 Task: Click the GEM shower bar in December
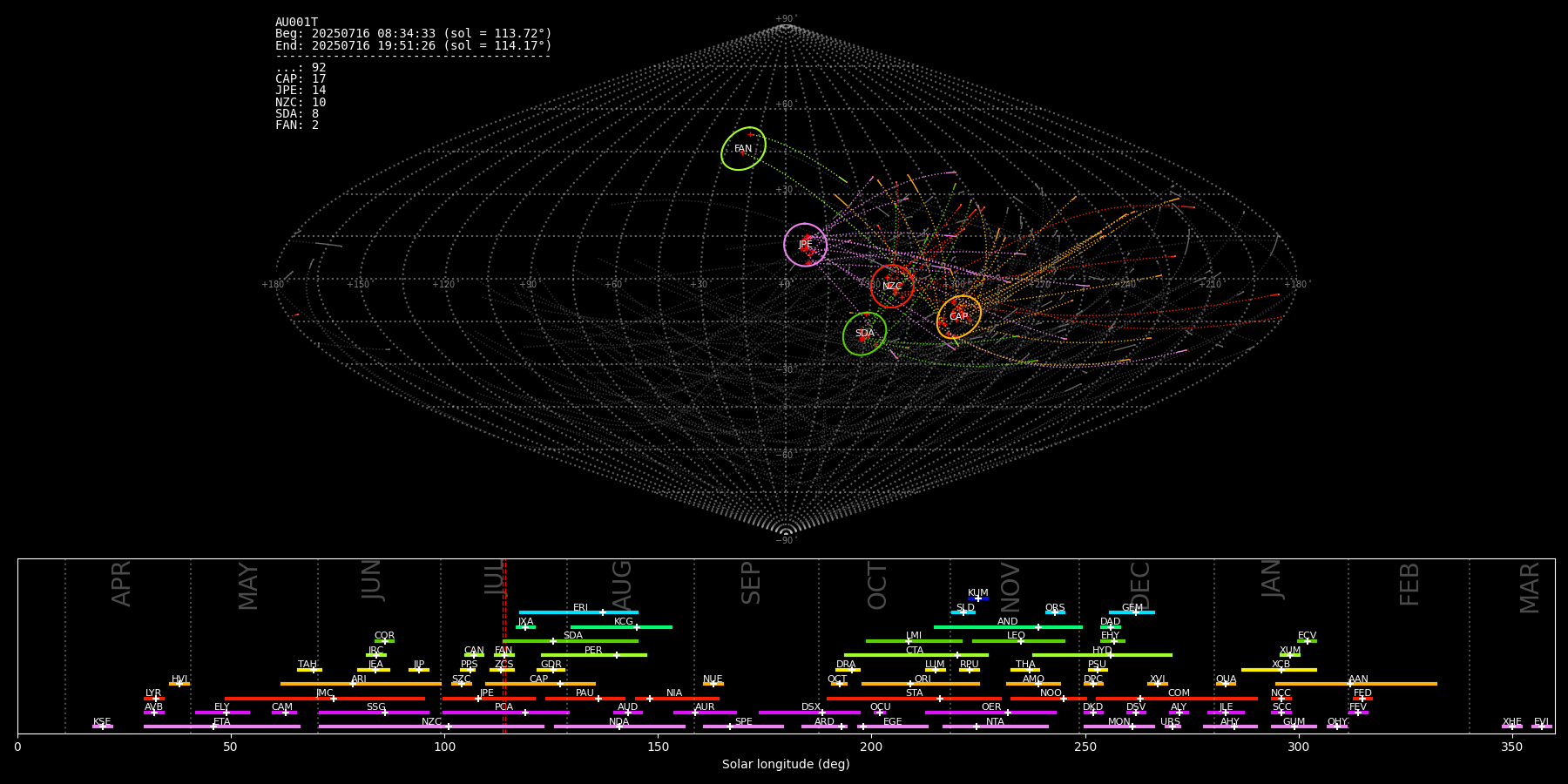click(x=1132, y=612)
